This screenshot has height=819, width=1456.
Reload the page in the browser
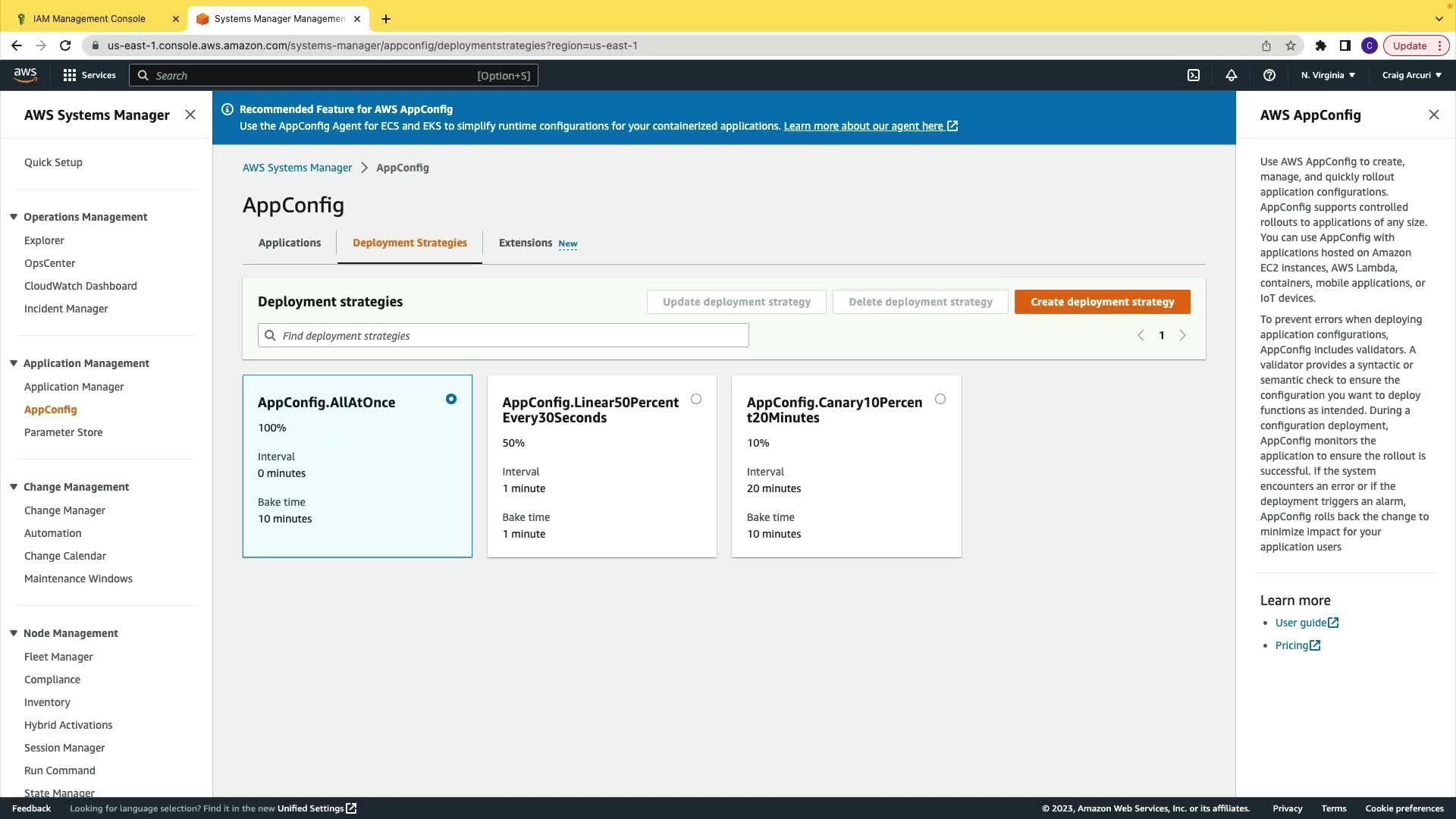point(65,45)
